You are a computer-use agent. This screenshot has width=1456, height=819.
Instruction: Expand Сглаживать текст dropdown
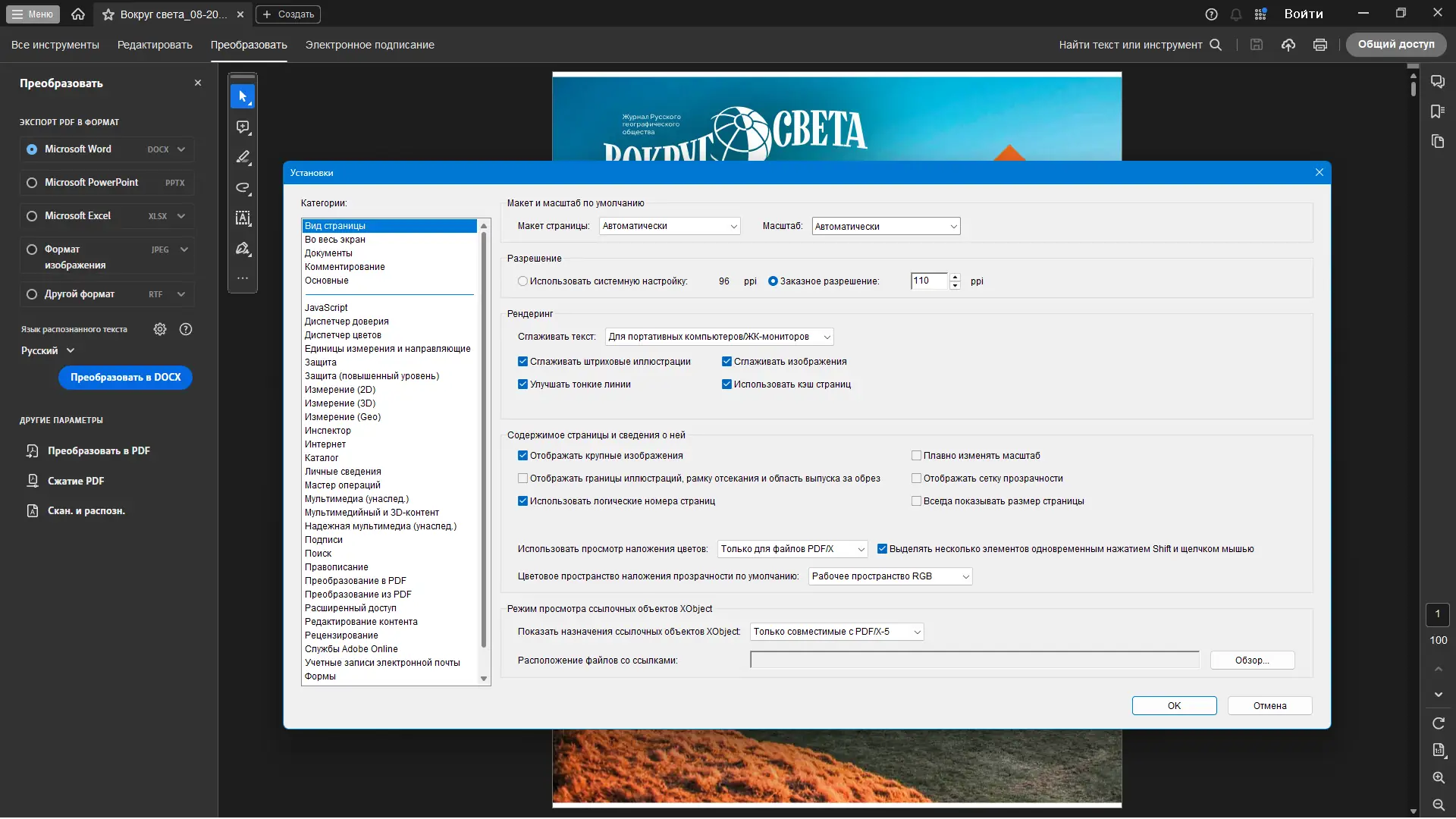[x=719, y=337]
